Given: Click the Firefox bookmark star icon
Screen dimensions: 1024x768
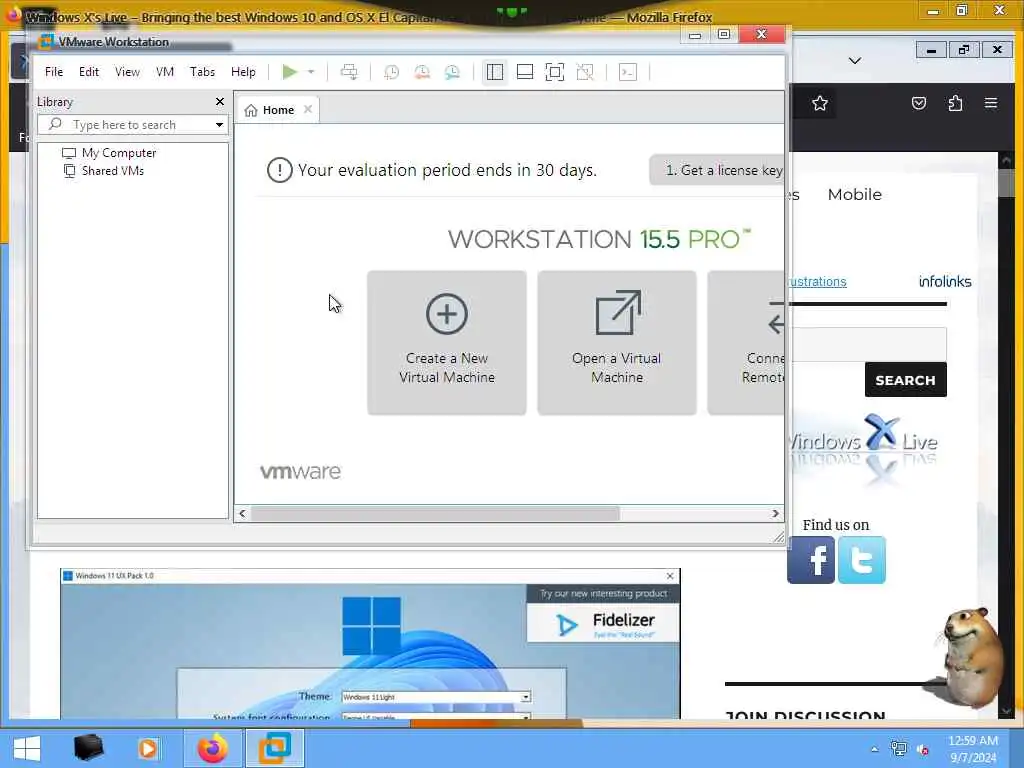Looking at the screenshot, I should pos(820,103).
